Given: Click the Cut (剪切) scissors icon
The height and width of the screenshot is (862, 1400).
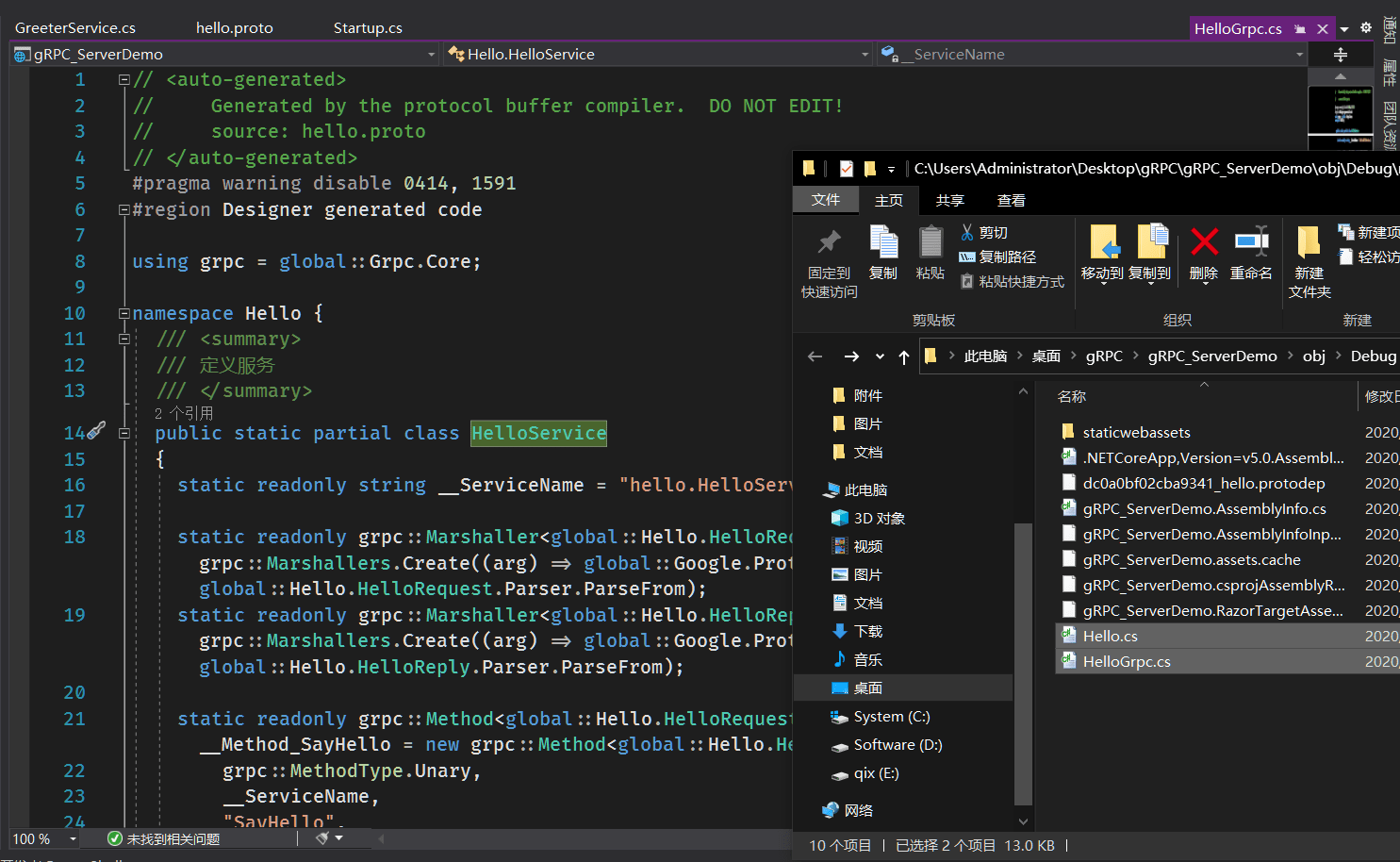Looking at the screenshot, I should [x=967, y=232].
